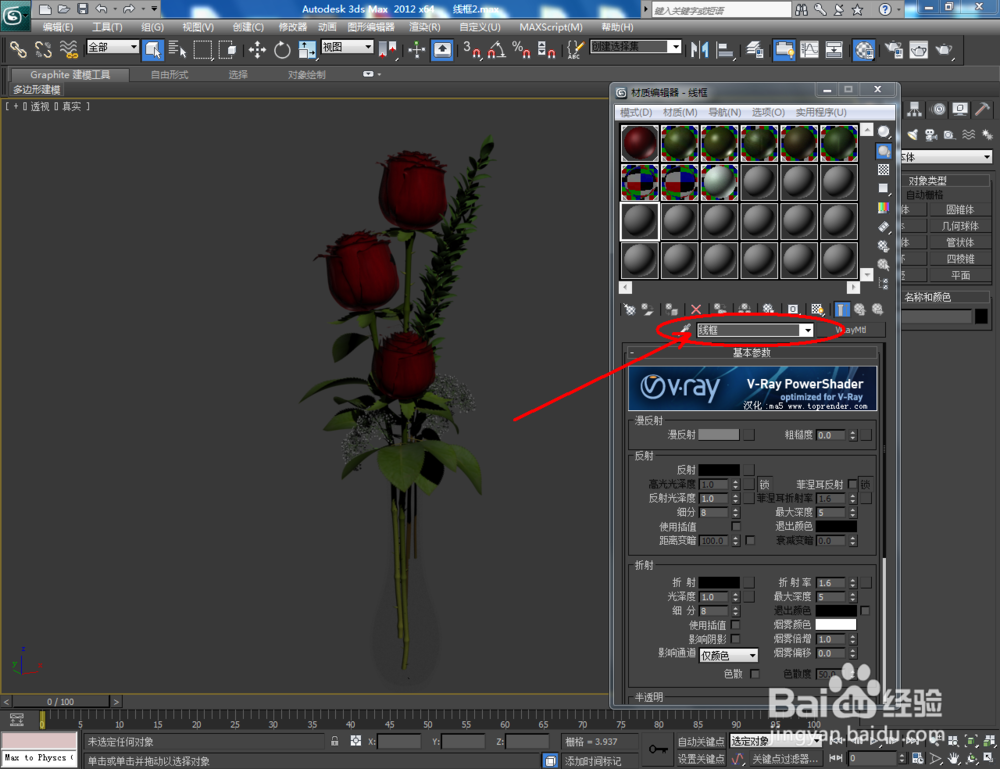Toggle Percent Snap icon
Screen dimensions: 1000x769
click(x=521, y=50)
